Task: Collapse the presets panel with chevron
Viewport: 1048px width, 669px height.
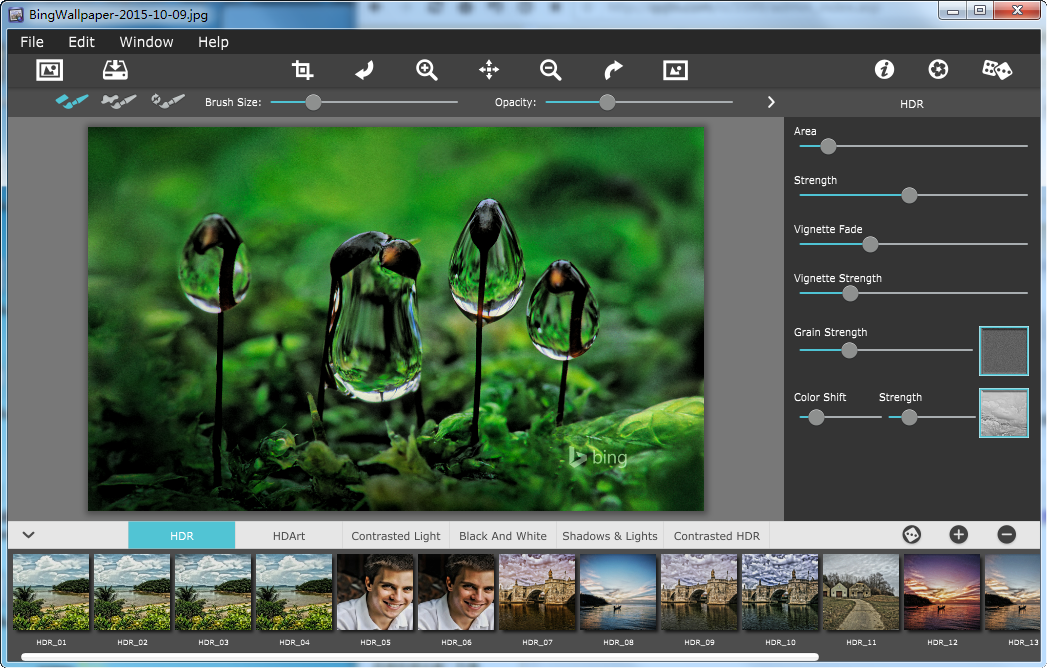Action: point(28,535)
